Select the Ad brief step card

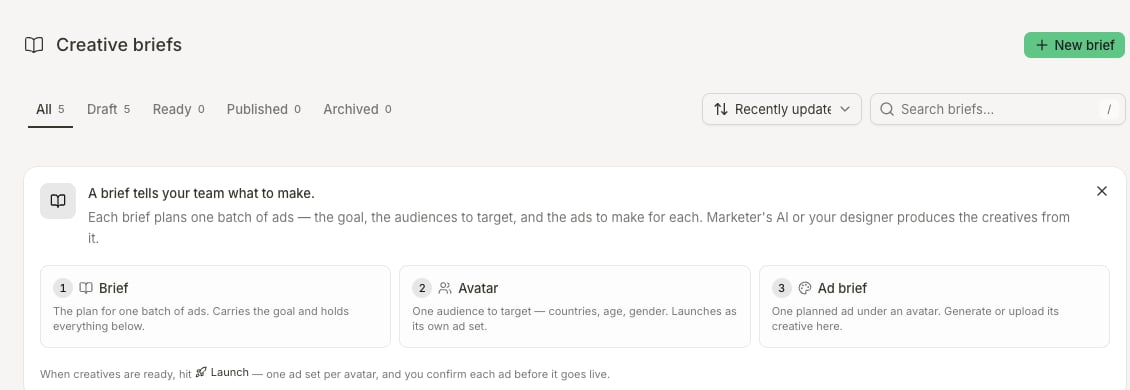click(x=934, y=306)
